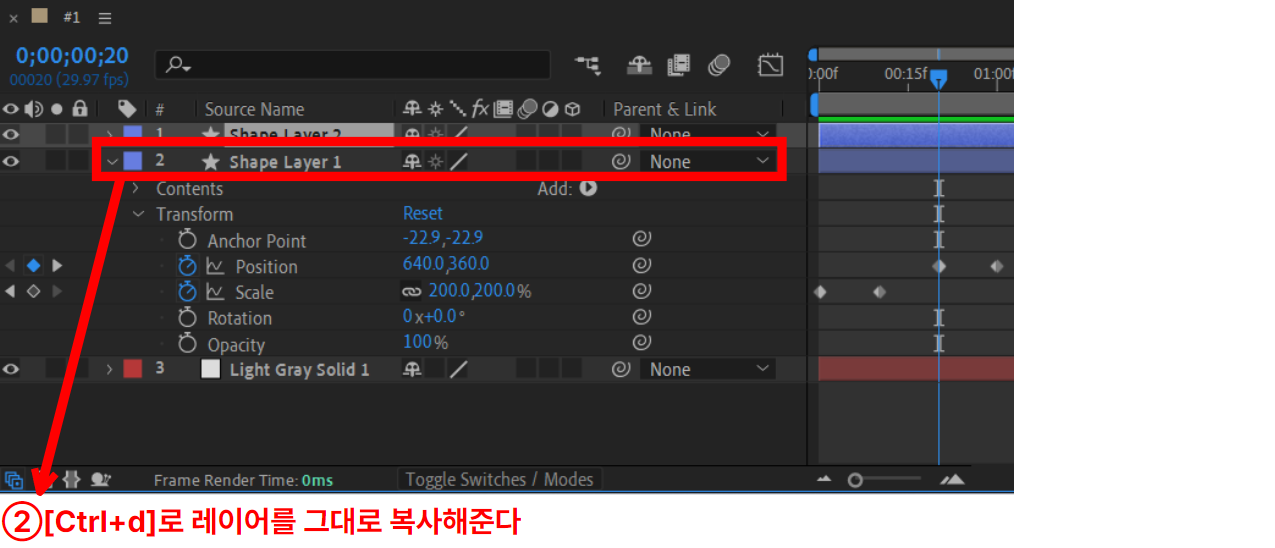Click the Solo column header dot
1275x548 pixels.
(x=57, y=108)
